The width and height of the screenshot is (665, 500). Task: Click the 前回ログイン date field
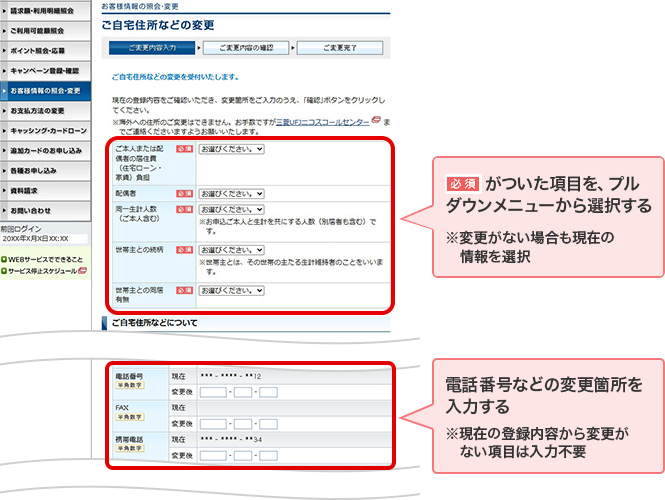(44, 239)
